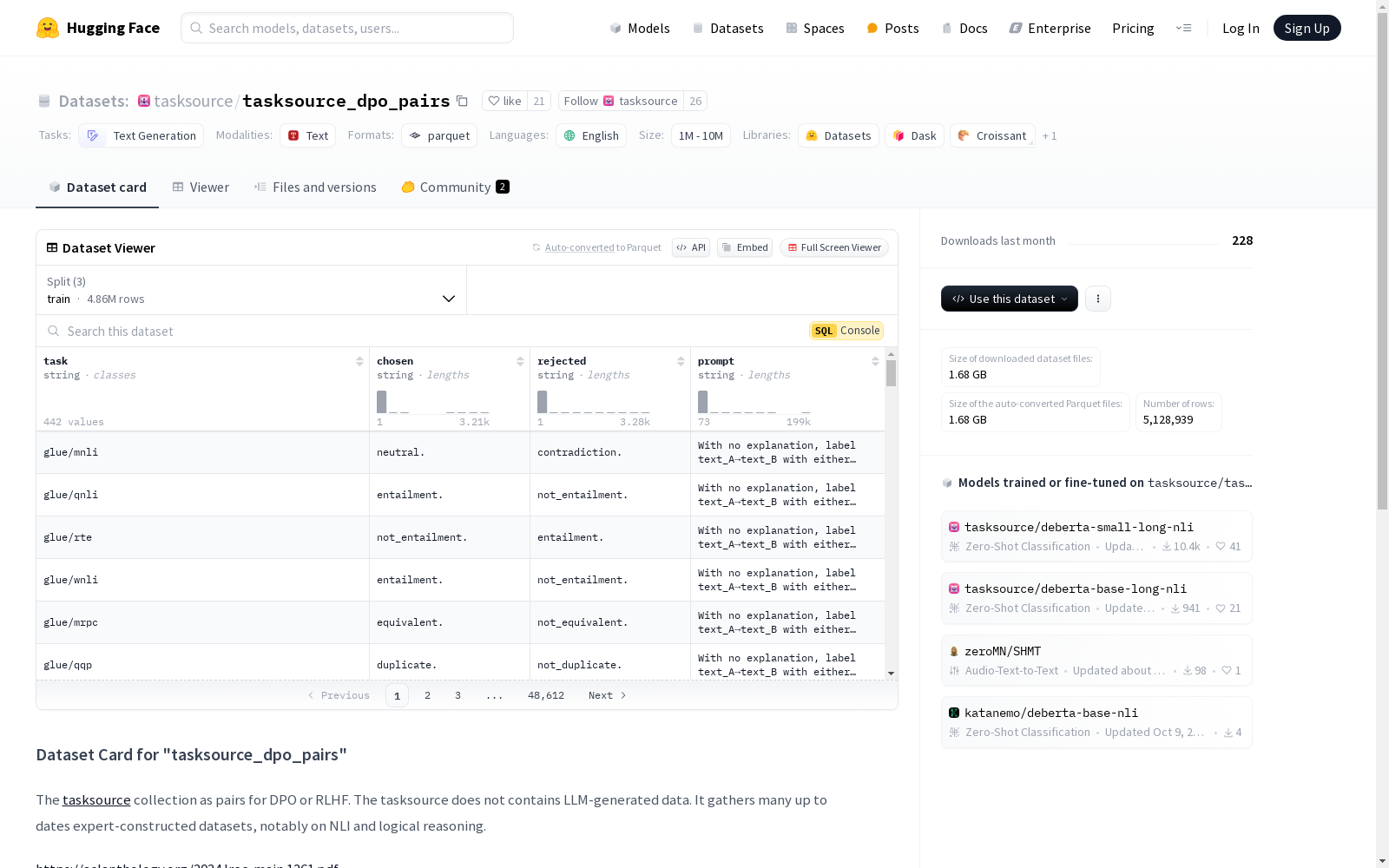Click the Sign Up button
This screenshot has height=868, width=1389.
click(x=1307, y=28)
